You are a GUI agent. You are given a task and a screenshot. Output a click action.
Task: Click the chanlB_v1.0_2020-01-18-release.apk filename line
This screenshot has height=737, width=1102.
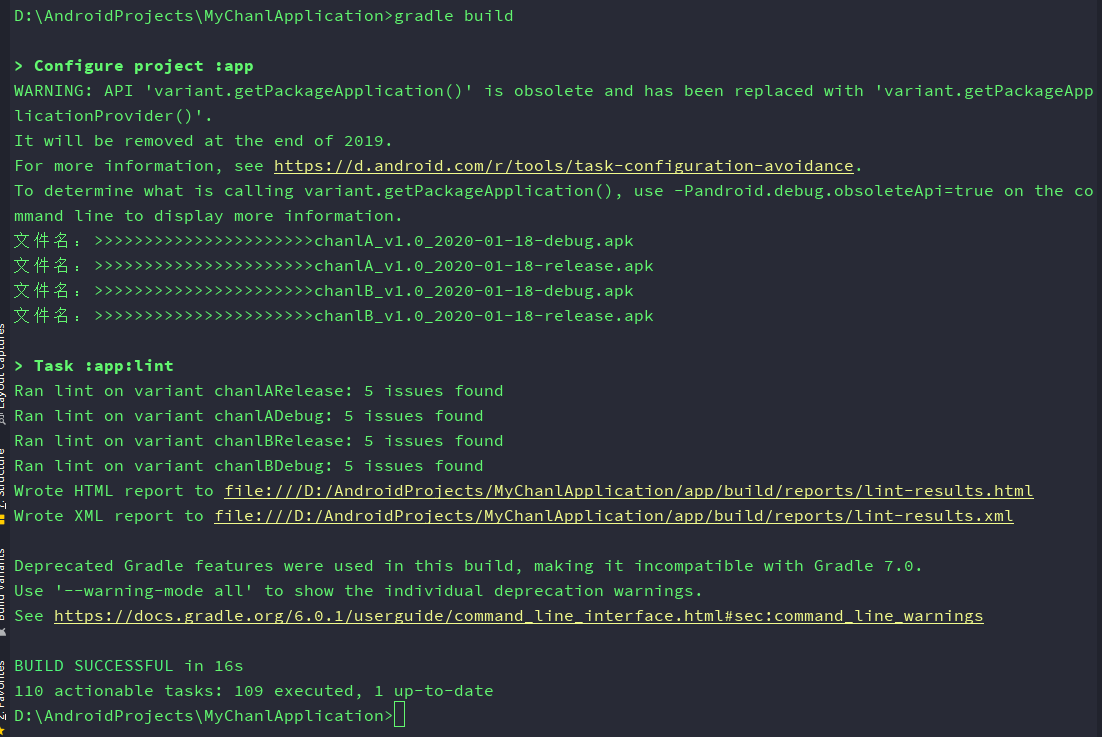coord(334,316)
